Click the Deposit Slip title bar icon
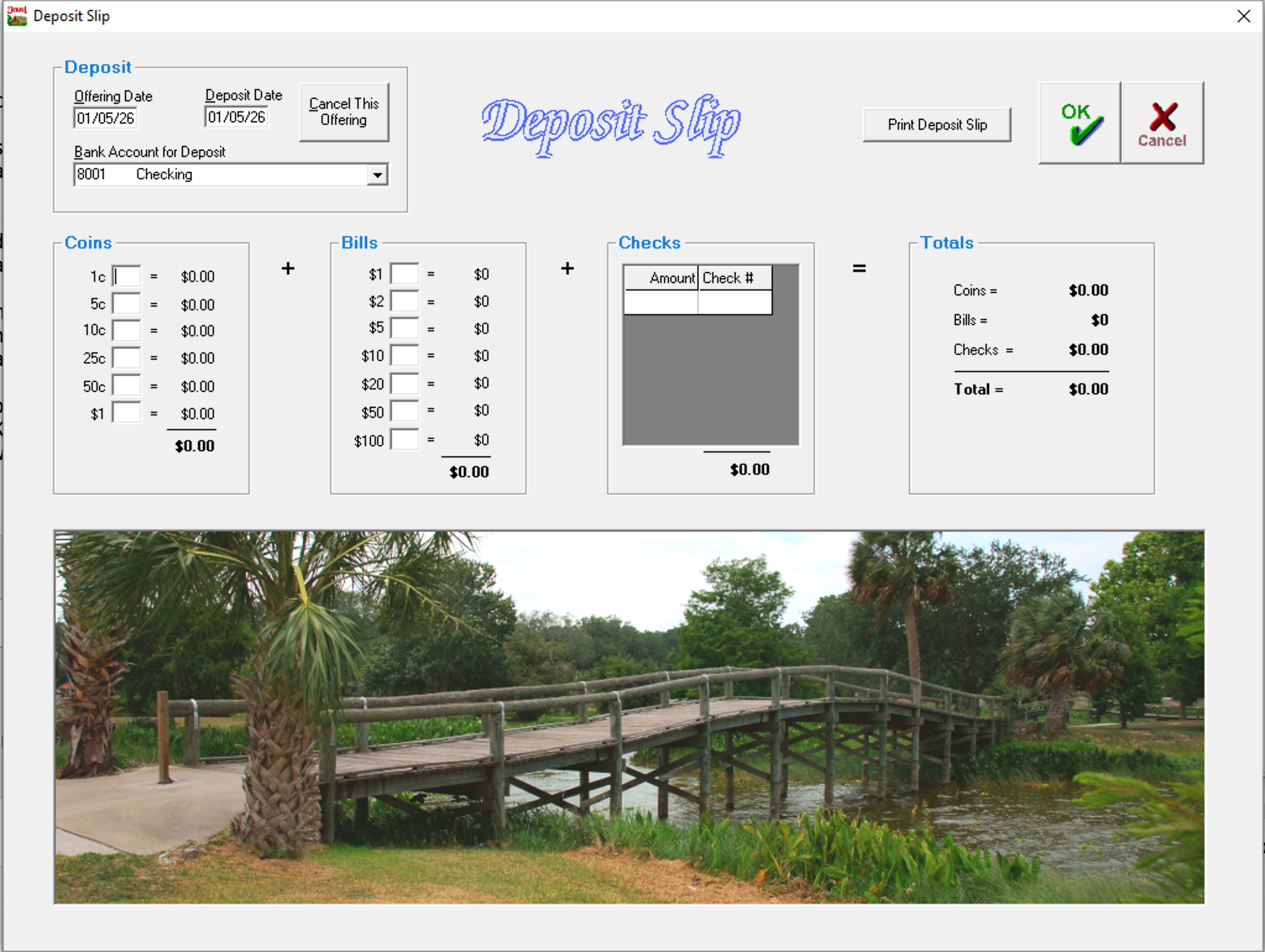Viewport: 1265px width, 952px height. pos(17,15)
